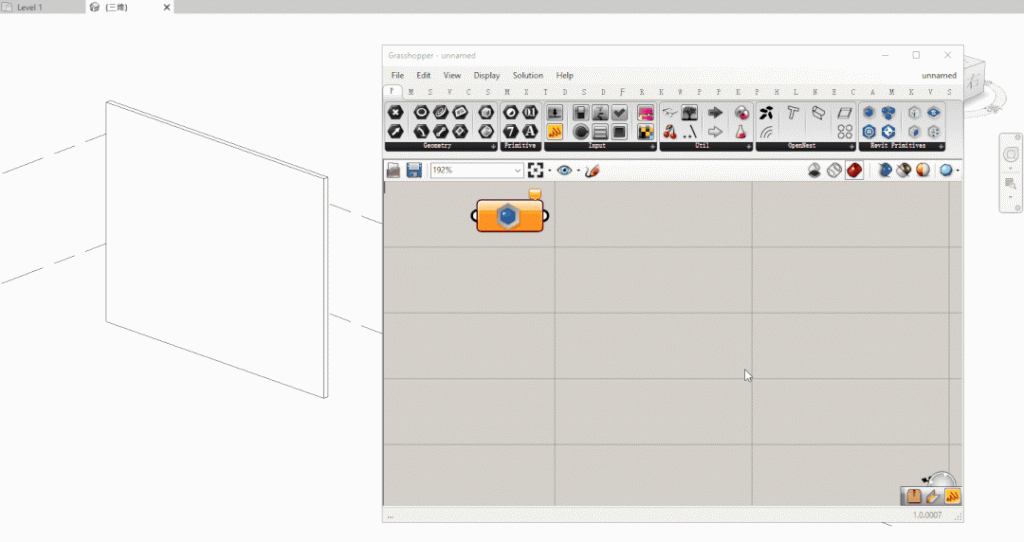Open the File menu

tap(397, 76)
